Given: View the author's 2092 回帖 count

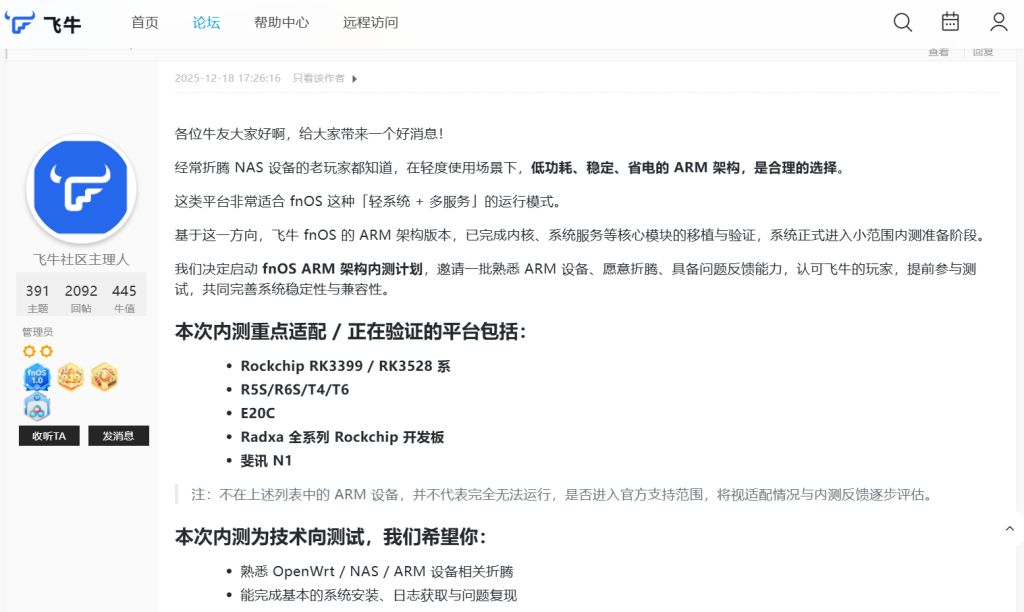Looking at the screenshot, I should coord(81,297).
